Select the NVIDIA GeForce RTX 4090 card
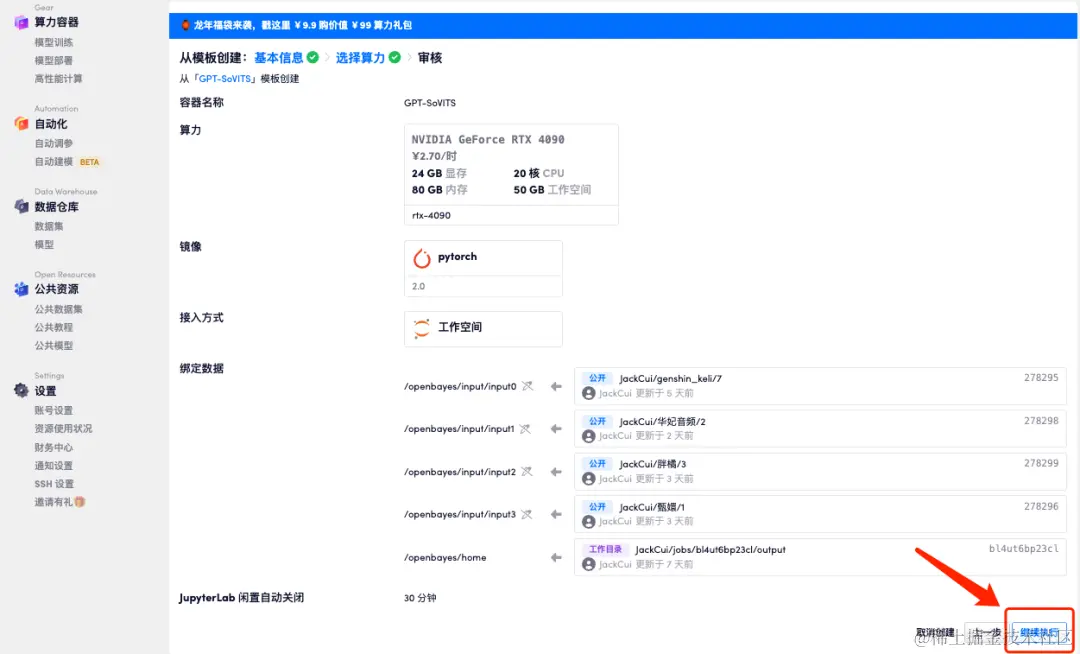Screen dimensions: 1080x654 511,174
